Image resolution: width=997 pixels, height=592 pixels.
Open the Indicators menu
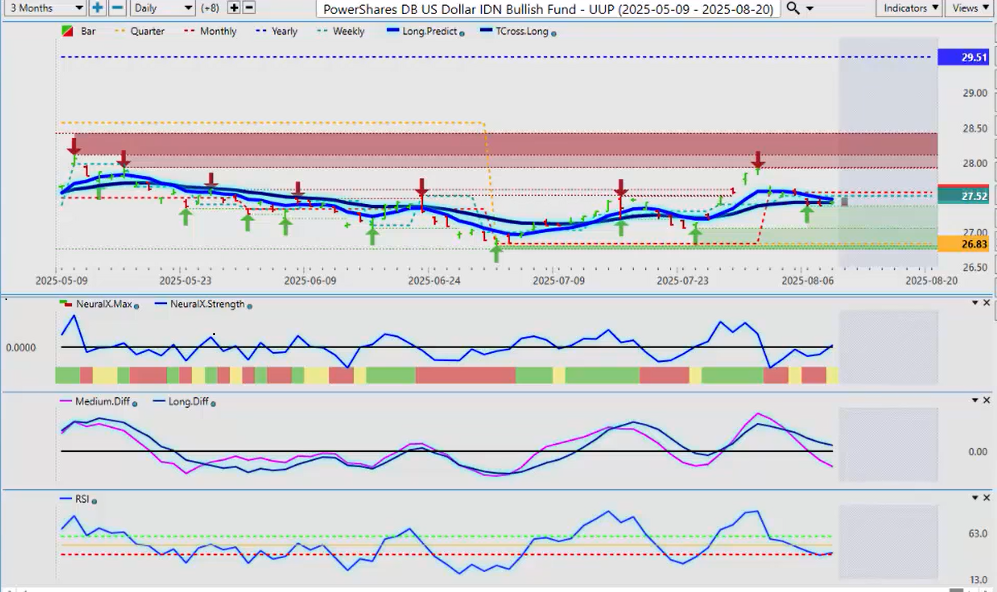point(909,8)
